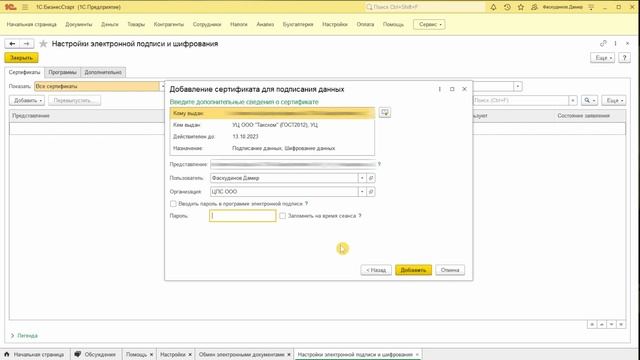Screen dimensions: 640x360
Task: Open the Добавить dropdown in certificates list
Action: (27, 100)
